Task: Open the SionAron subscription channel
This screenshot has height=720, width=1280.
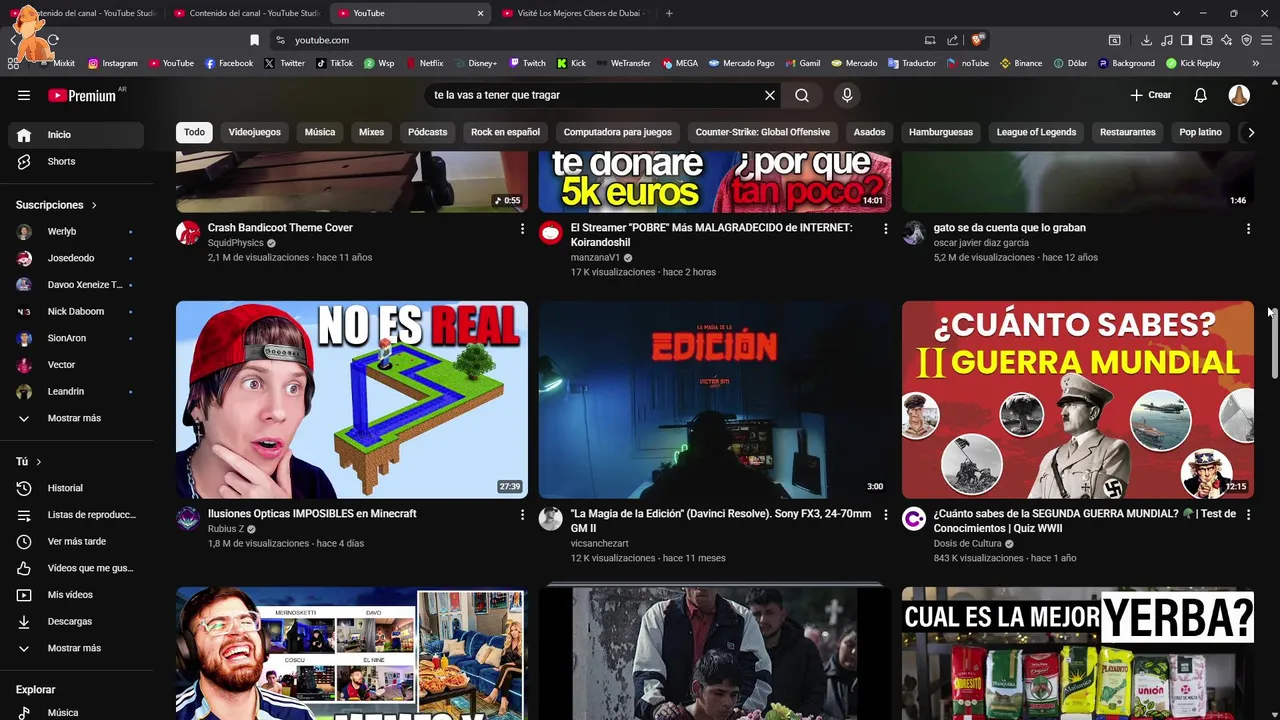Action: tap(76, 338)
